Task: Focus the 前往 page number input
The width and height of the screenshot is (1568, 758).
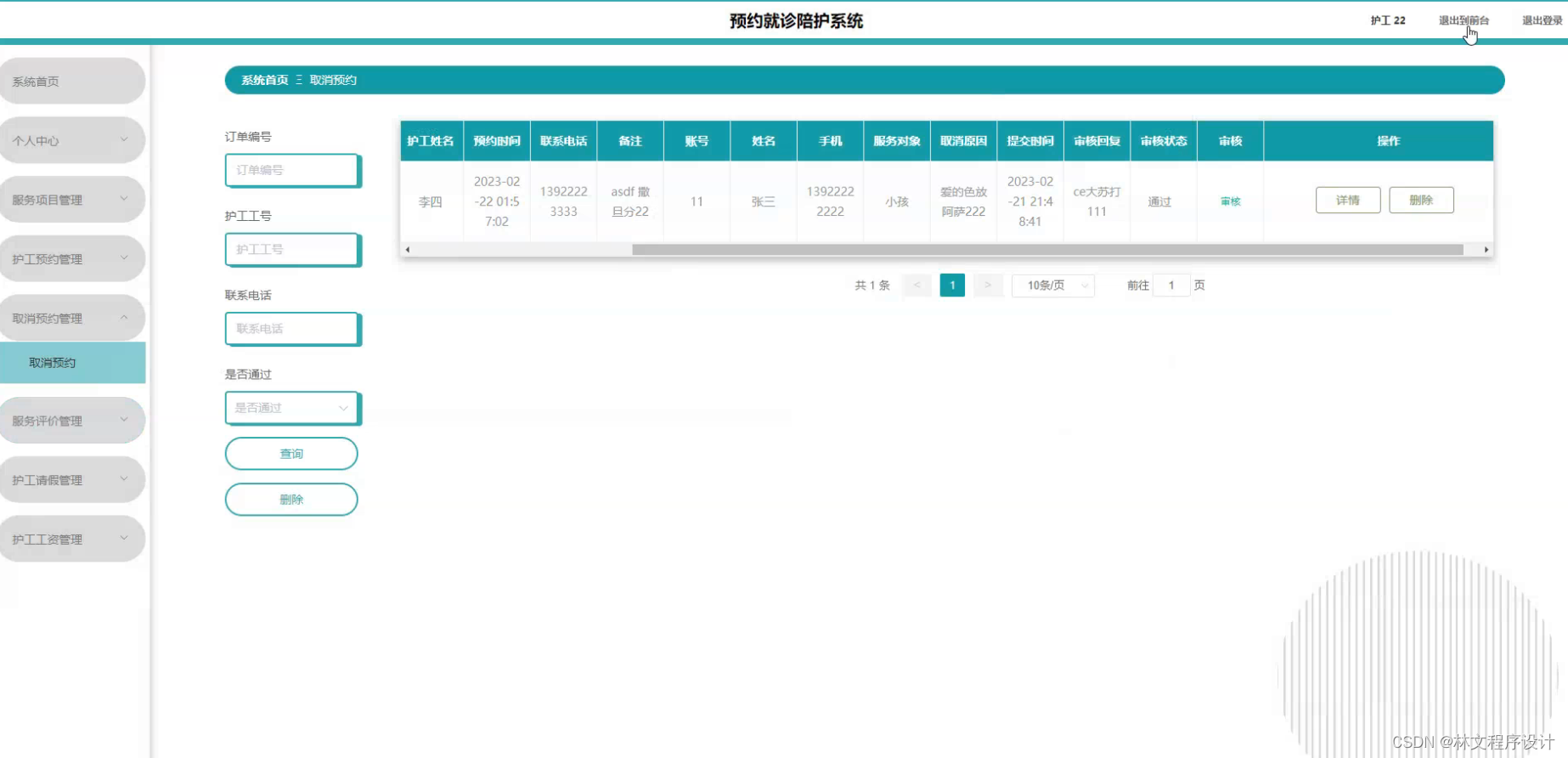Action: (x=1171, y=286)
